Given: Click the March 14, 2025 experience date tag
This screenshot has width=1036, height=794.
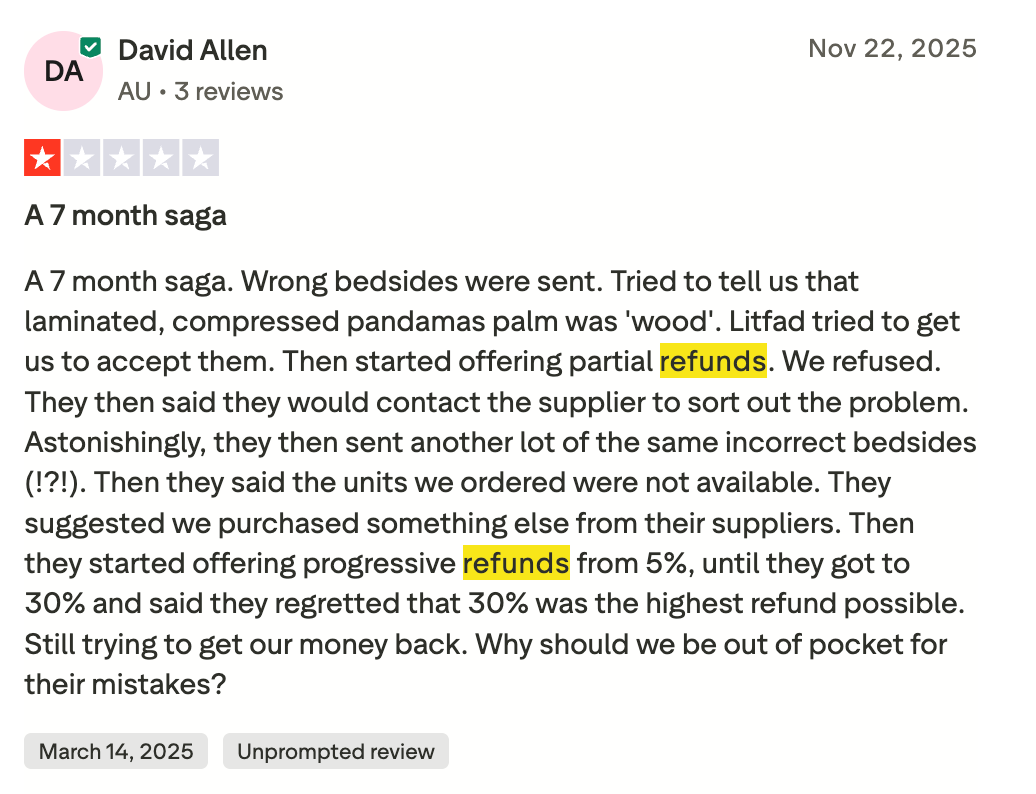Looking at the screenshot, I should (116, 751).
